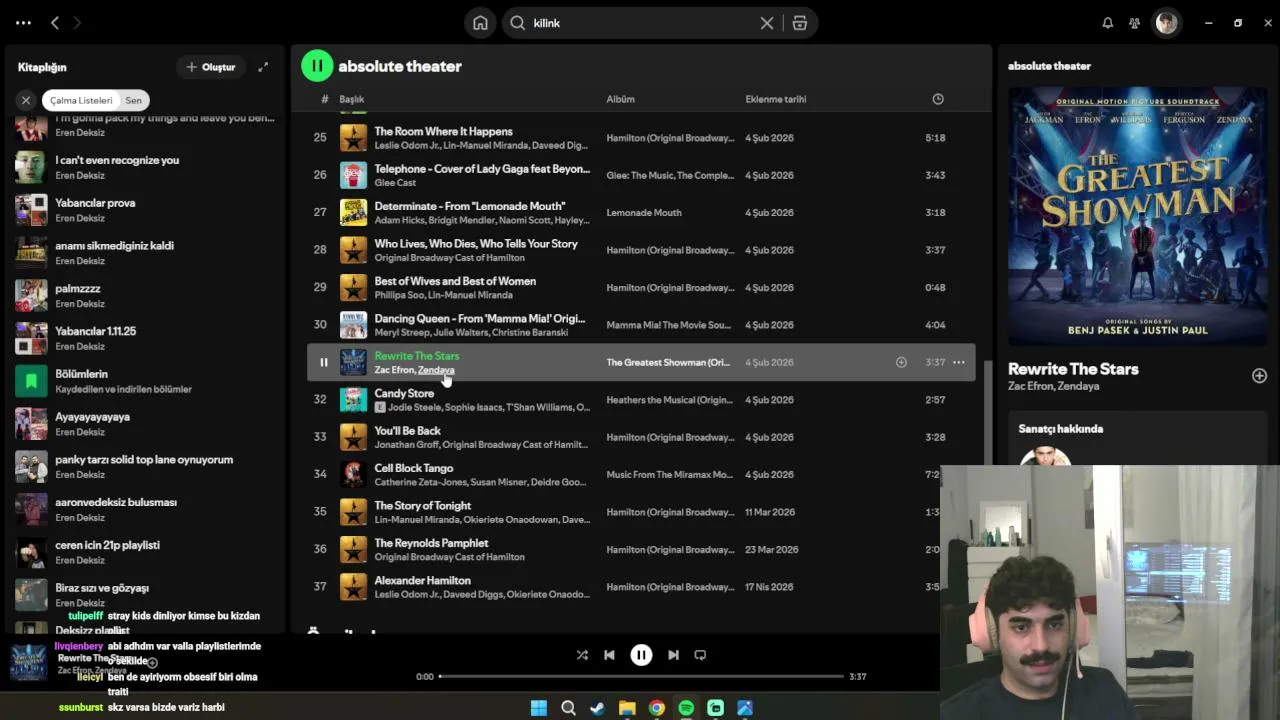Clear the search field text
Image resolution: width=1280 pixels, height=720 pixels.
(x=767, y=23)
